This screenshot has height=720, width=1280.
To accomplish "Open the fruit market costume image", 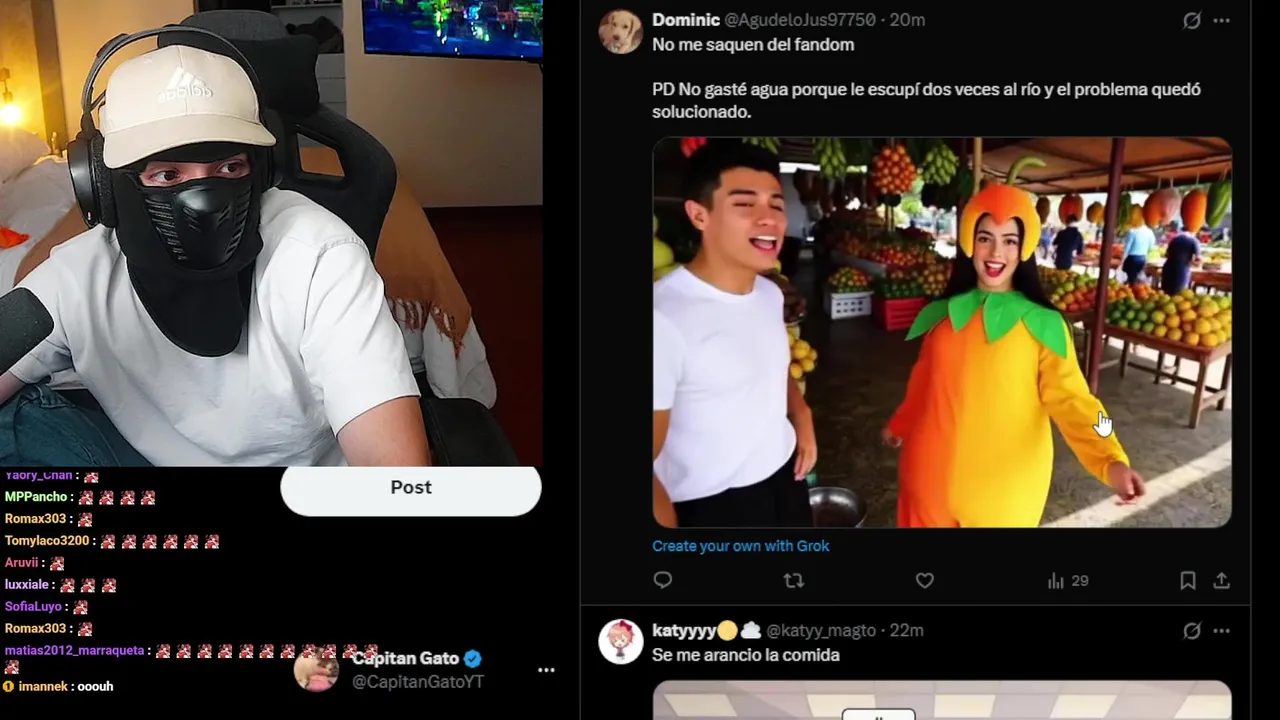I will tap(942, 332).
